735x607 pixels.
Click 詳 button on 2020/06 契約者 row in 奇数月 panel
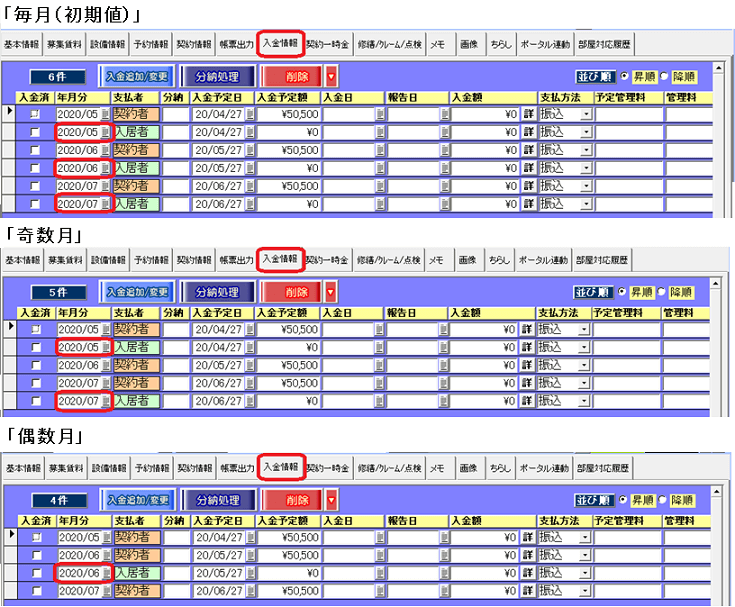point(527,365)
